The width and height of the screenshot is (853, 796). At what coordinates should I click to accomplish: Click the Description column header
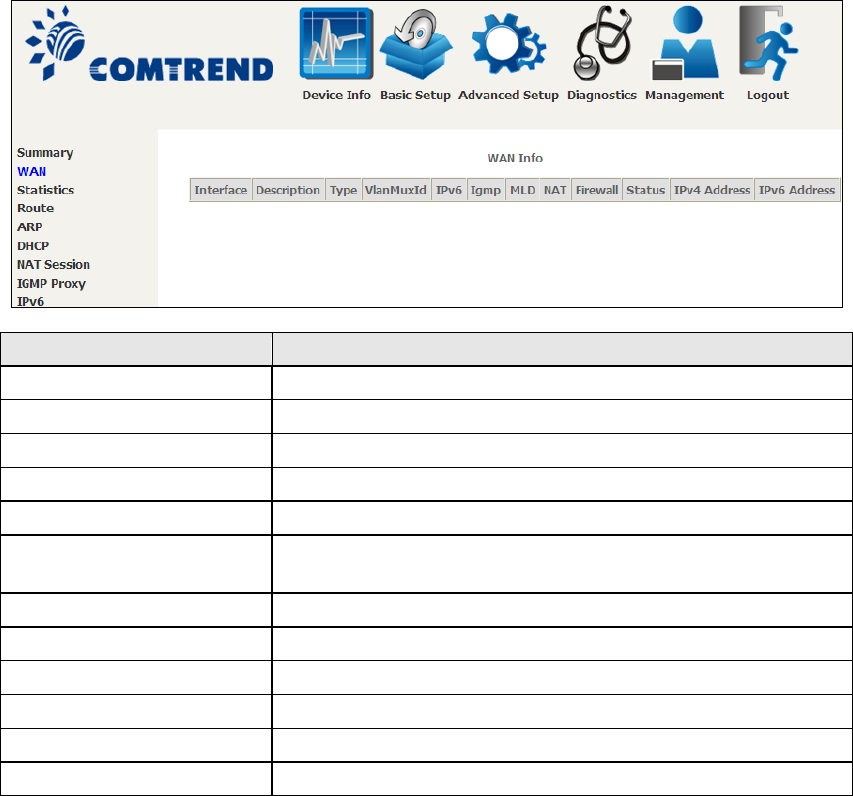click(x=288, y=190)
